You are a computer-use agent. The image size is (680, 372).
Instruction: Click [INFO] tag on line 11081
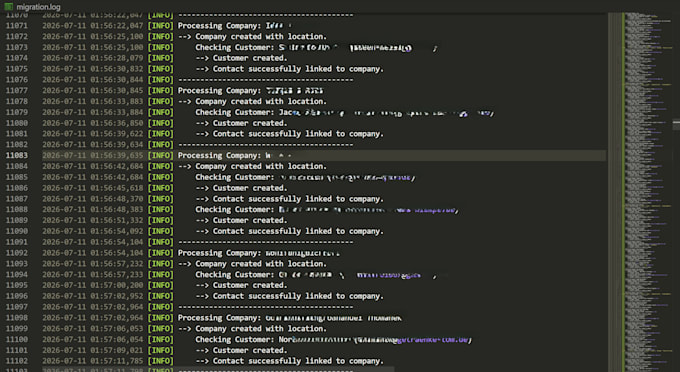coord(160,134)
